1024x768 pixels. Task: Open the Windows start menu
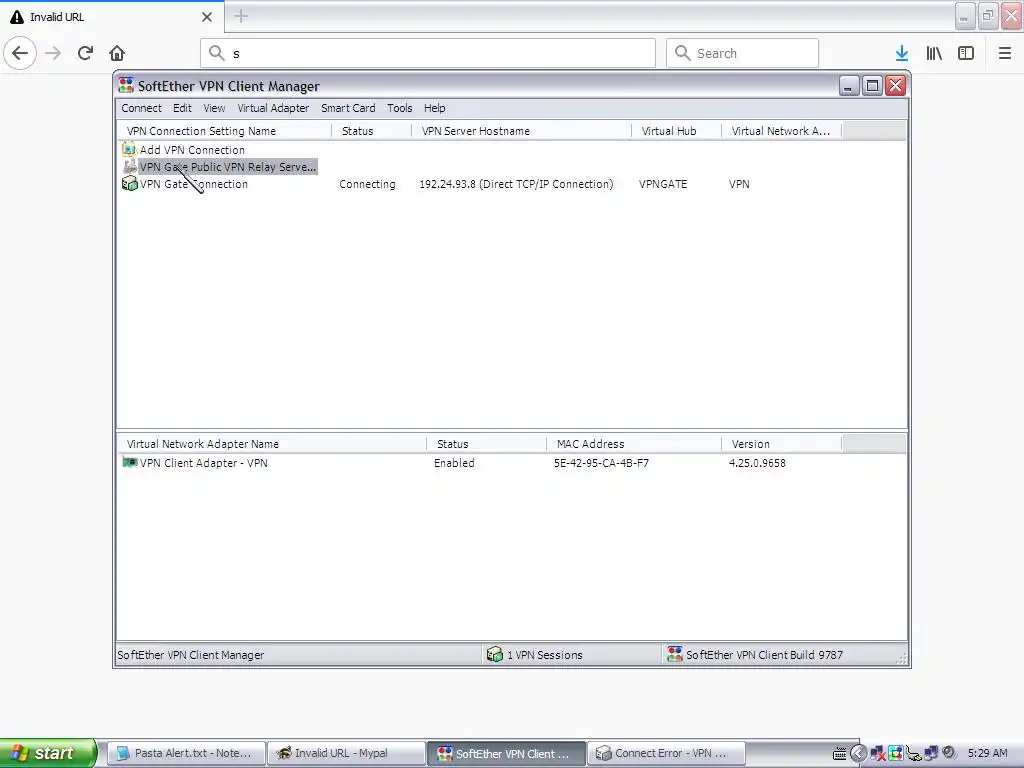click(x=48, y=753)
